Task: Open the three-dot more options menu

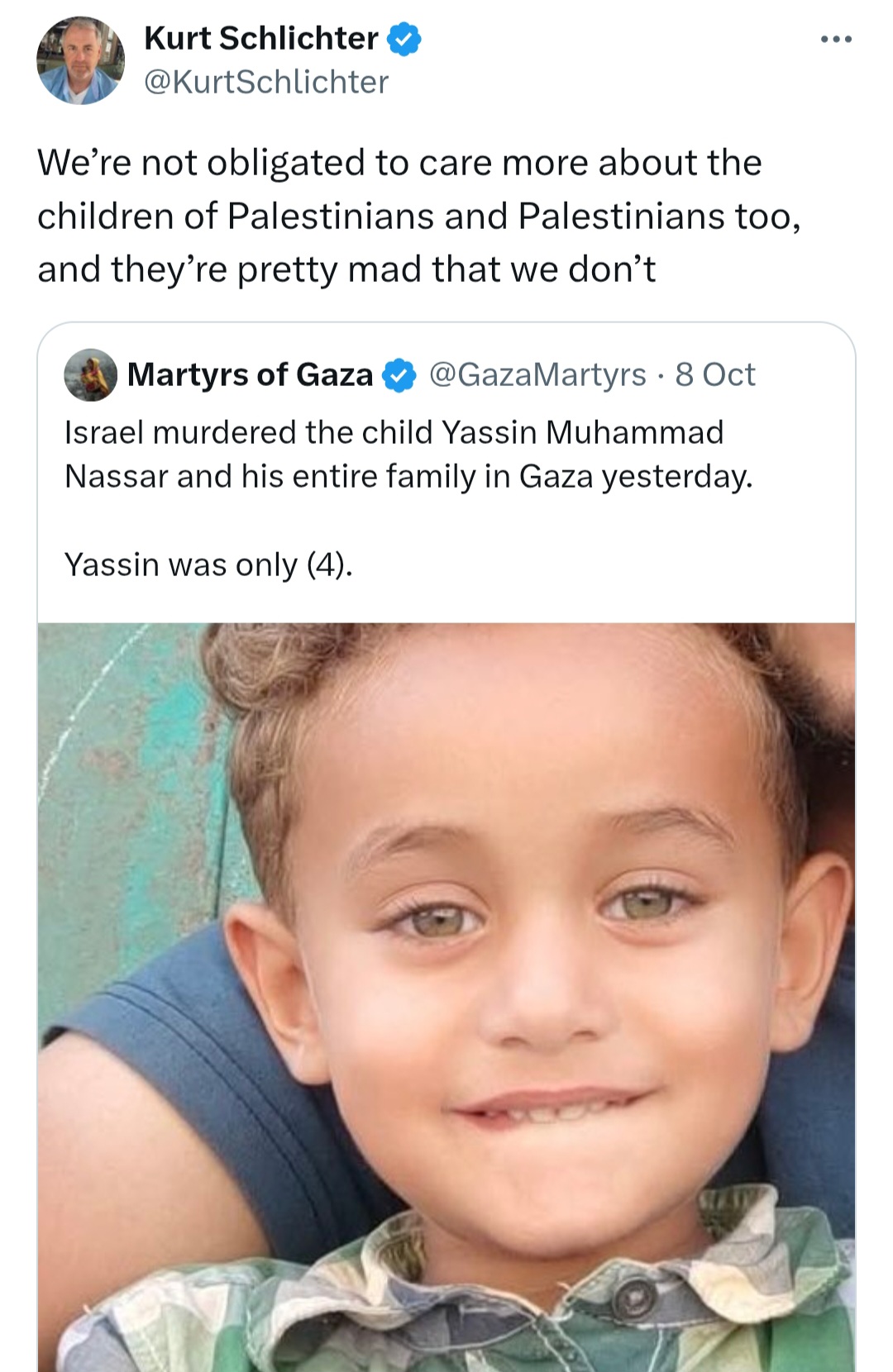Action: pyautogui.click(x=836, y=39)
